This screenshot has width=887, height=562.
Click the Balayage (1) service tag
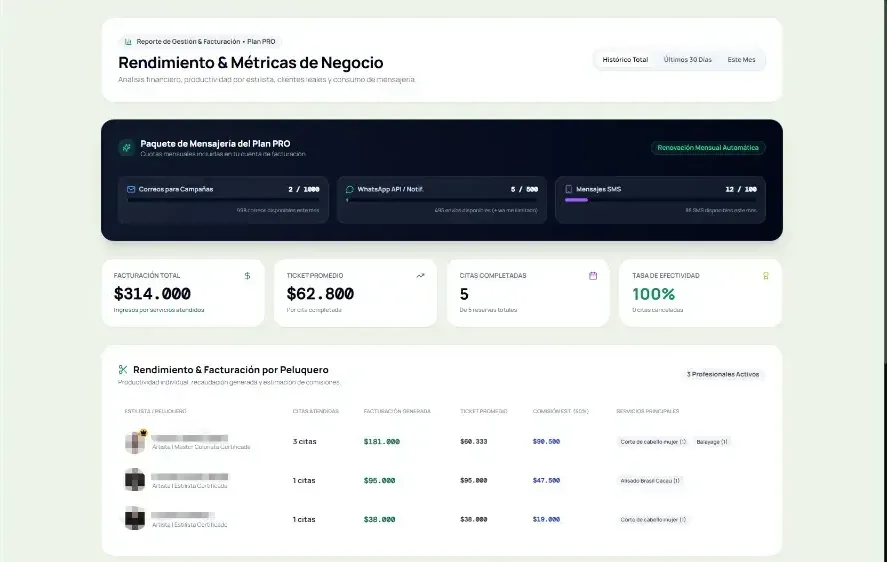pyautogui.click(x=712, y=441)
